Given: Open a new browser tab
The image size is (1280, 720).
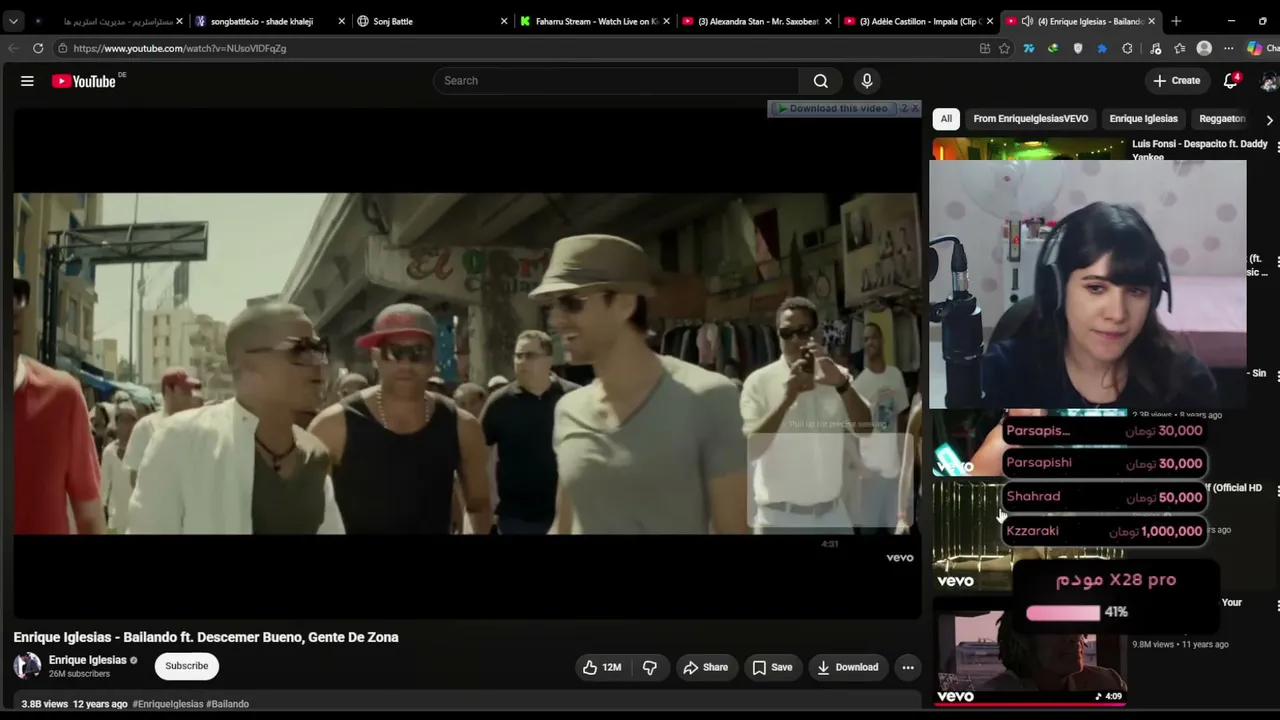Looking at the screenshot, I should tap(1176, 21).
